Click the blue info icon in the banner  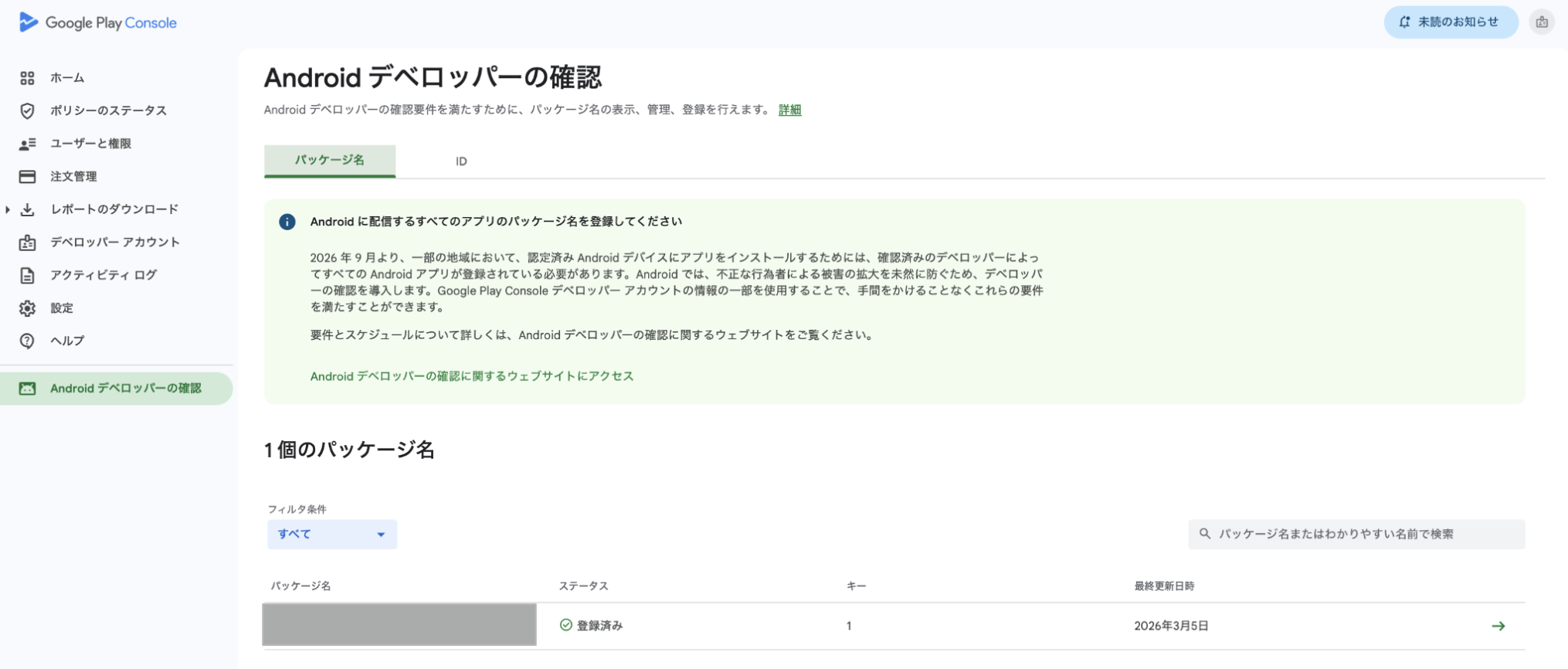(287, 222)
